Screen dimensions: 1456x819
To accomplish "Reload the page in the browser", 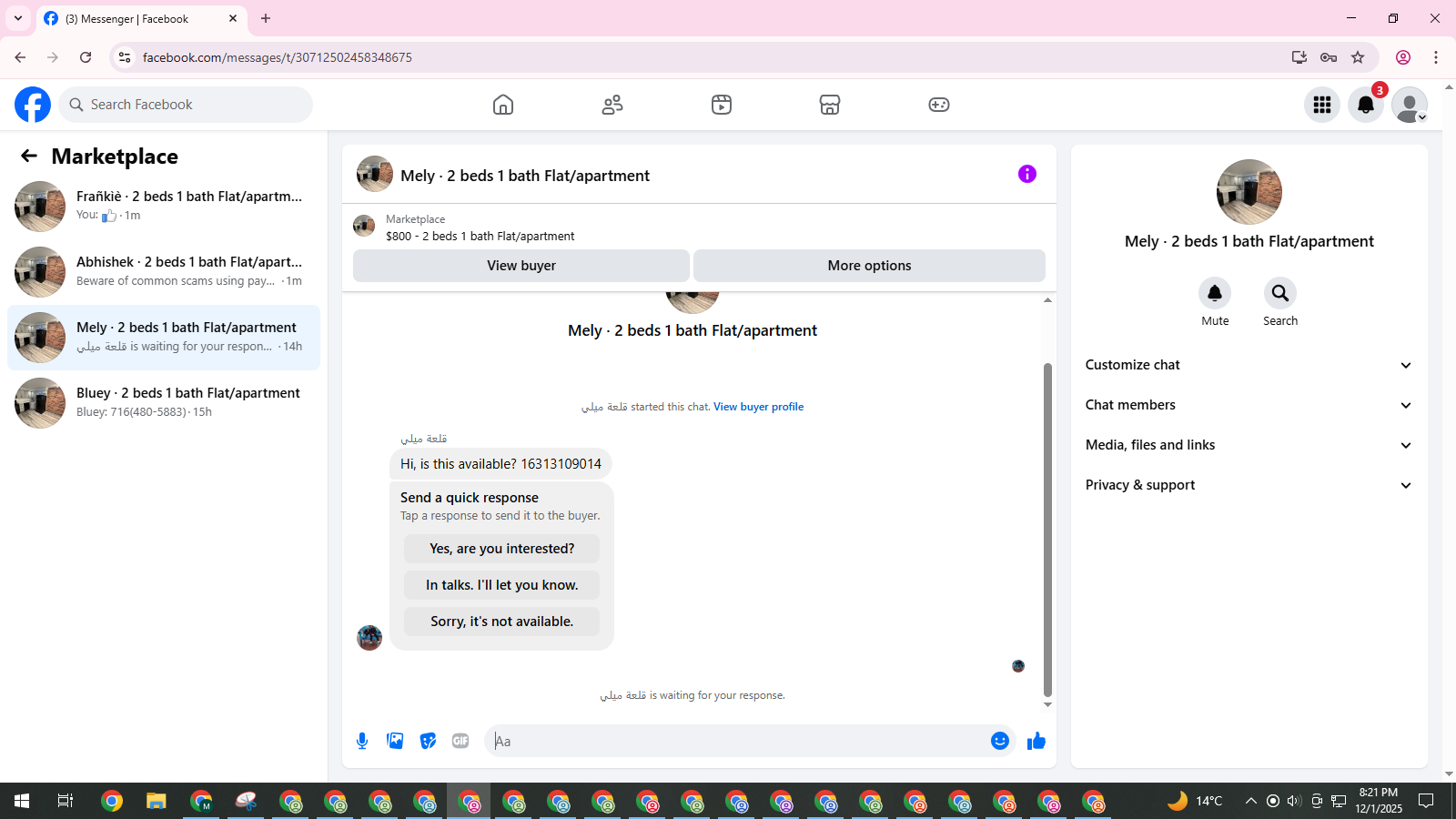I will click(x=86, y=57).
